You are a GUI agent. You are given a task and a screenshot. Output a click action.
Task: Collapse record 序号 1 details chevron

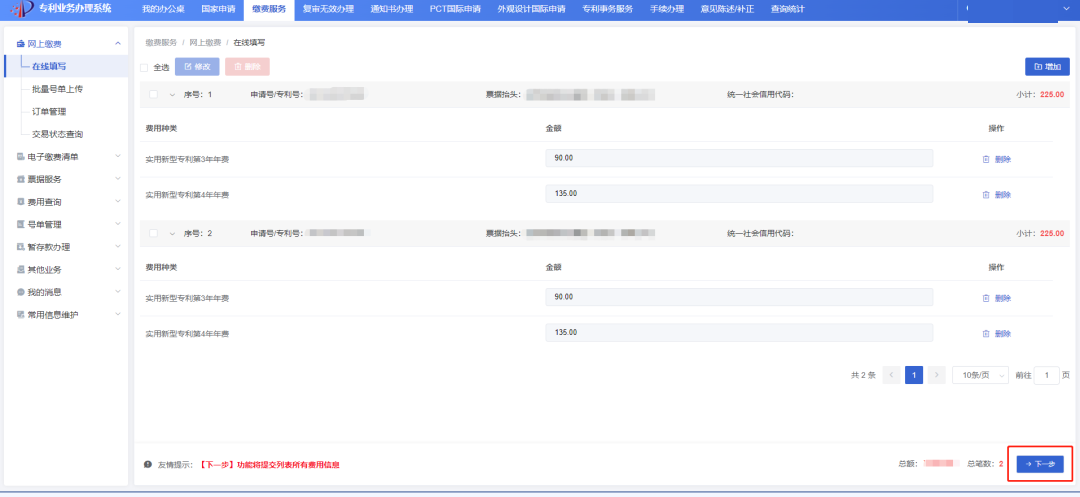[x=172, y=94]
